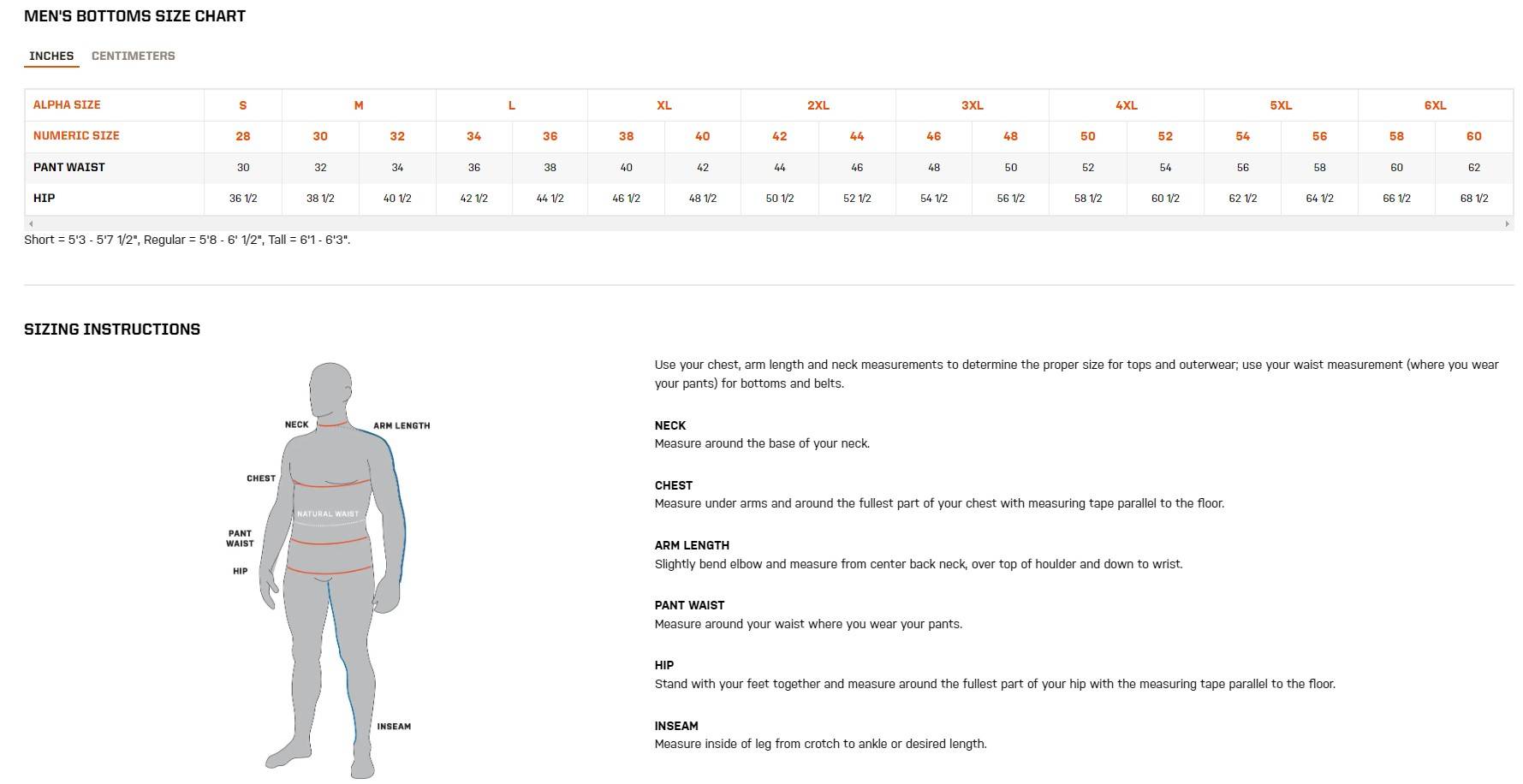
Task: Click the INSEAM label on the body diagram
Action: coord(394,727)
